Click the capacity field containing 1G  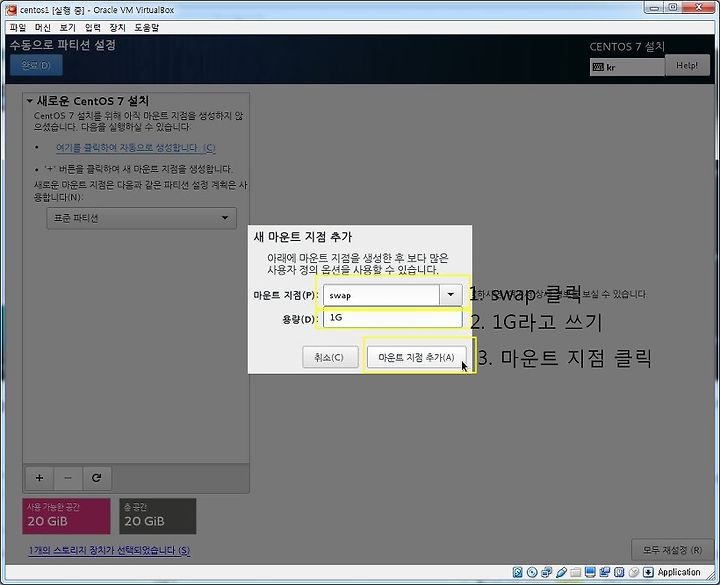[x=393, y=318]
